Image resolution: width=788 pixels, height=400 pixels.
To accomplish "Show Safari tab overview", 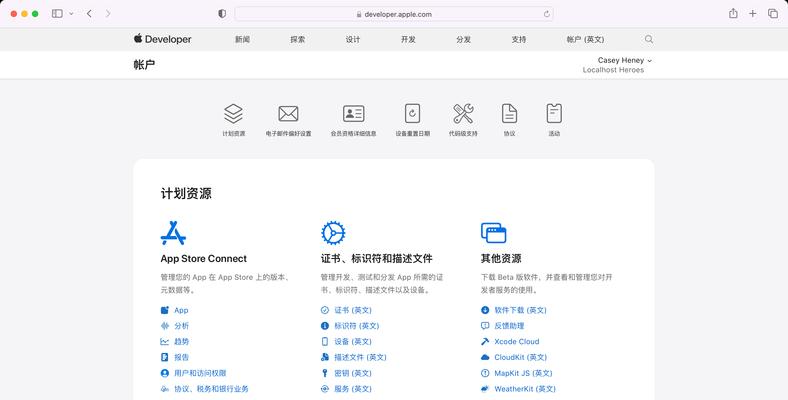I will [x=773, y=14].
